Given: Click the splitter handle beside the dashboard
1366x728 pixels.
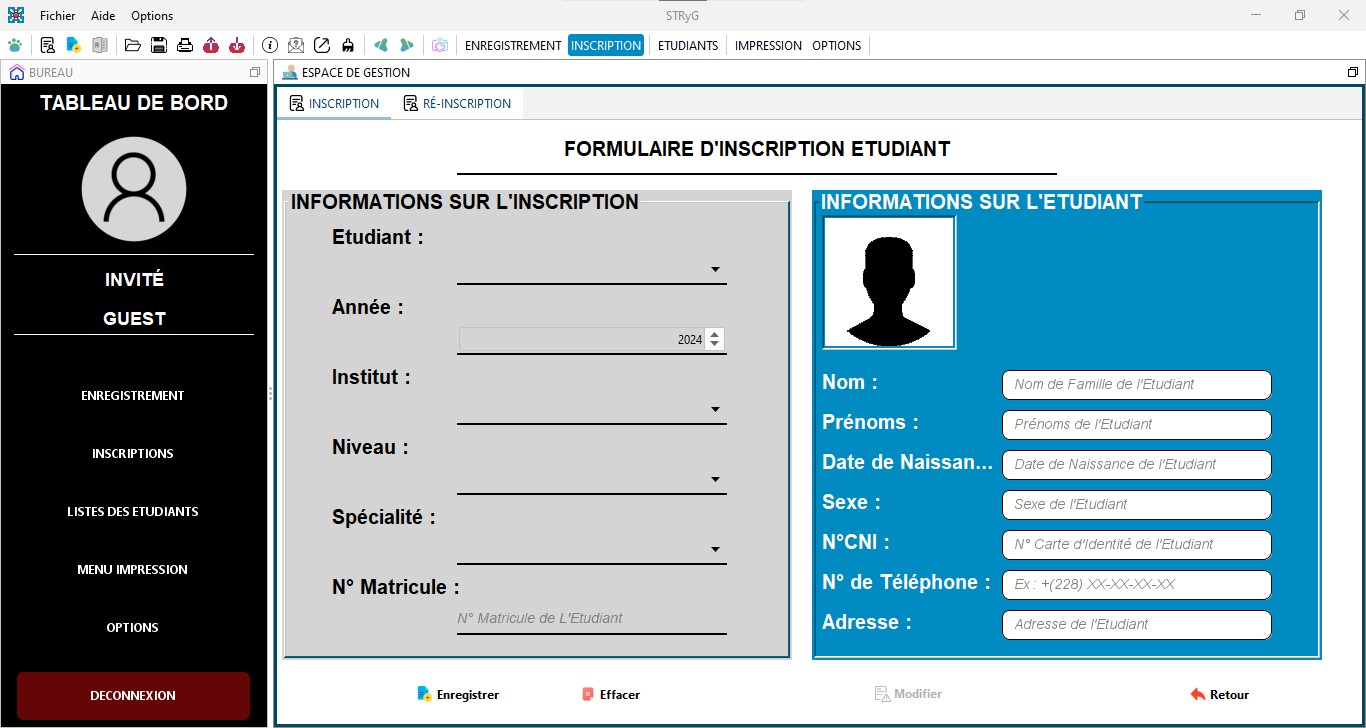Looking at the screenshot, I should pos(271,394).
